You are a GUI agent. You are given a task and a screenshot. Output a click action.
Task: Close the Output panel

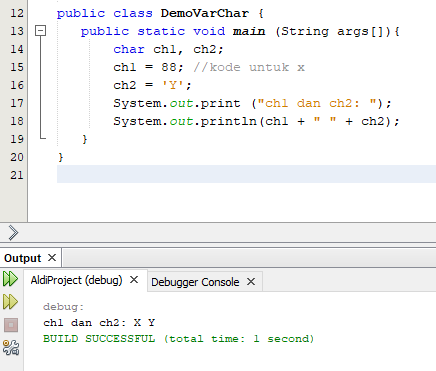click(52, 258)
